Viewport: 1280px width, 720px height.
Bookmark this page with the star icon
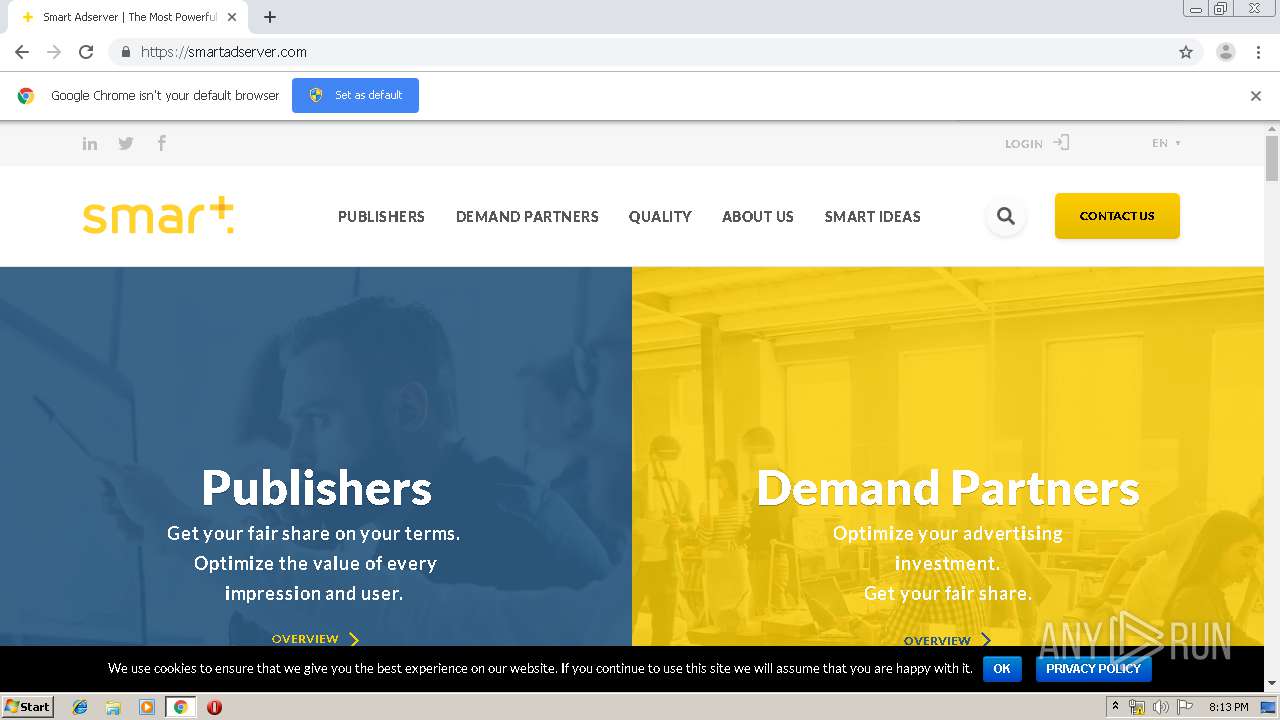click(x=1186, y=52)
